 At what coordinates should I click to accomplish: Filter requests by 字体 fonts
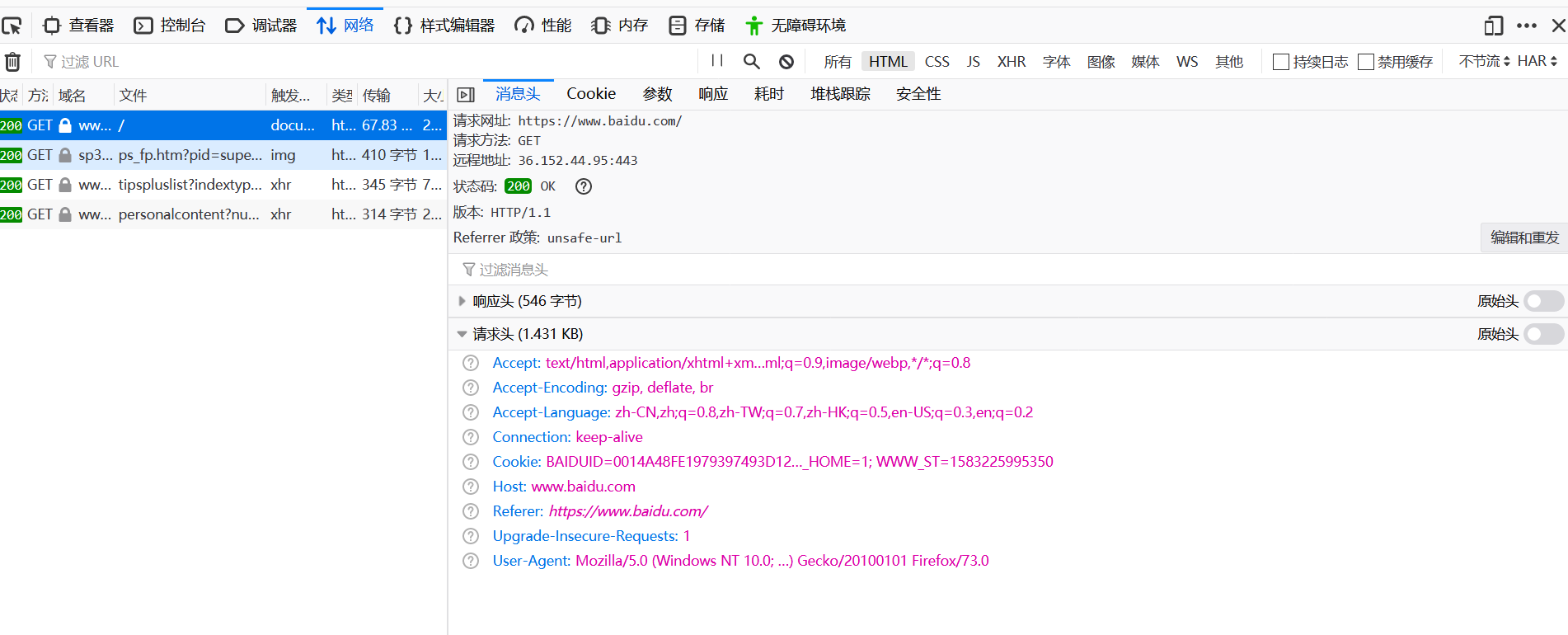tap(1056, 62)
